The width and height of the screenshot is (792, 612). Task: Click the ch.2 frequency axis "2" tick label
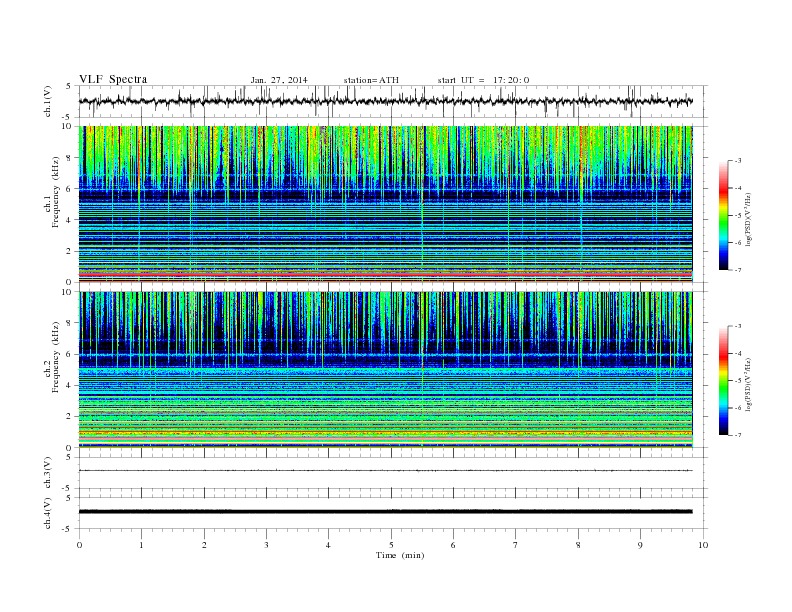click(69, 416)
